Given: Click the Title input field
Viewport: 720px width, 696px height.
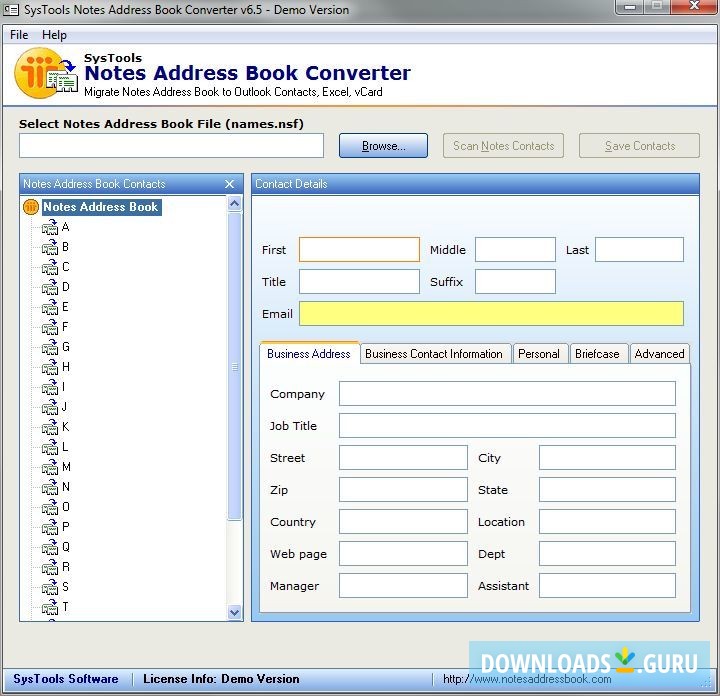Looking at the screenshot, I should (359, 281).
